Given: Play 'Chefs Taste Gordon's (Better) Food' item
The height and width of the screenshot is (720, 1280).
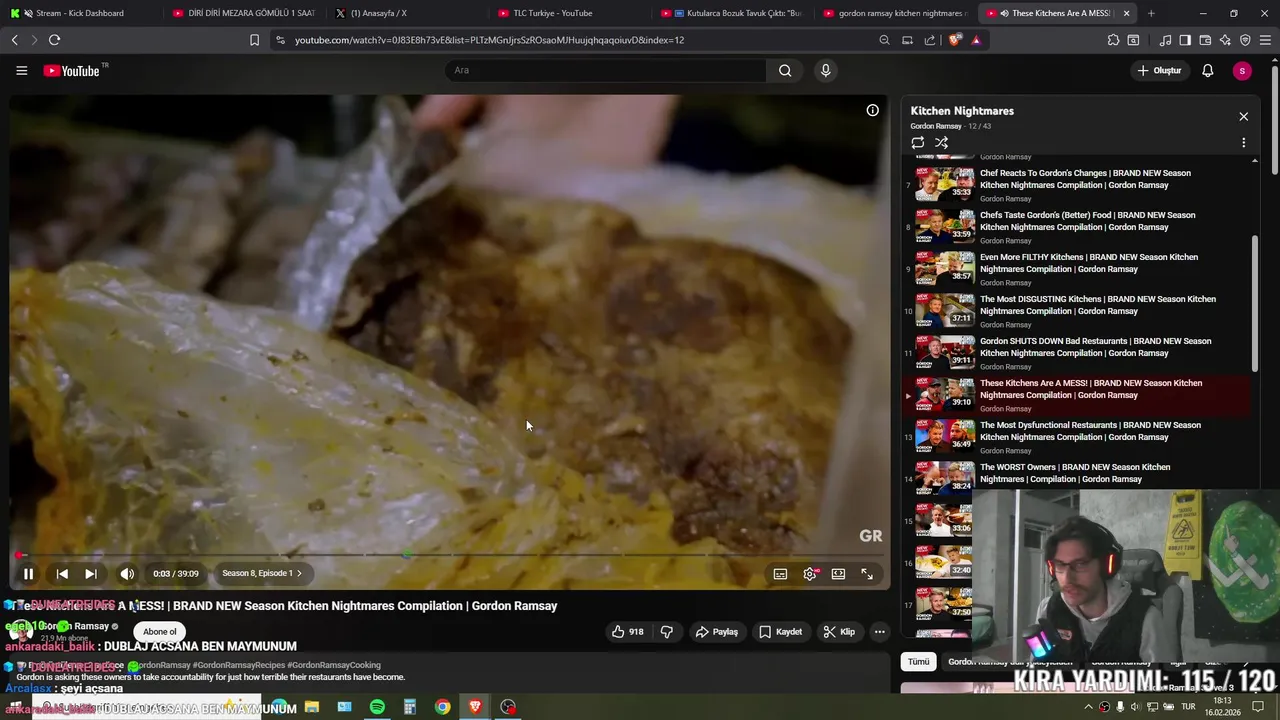Looking at the screenshot, I should 1076,227.
